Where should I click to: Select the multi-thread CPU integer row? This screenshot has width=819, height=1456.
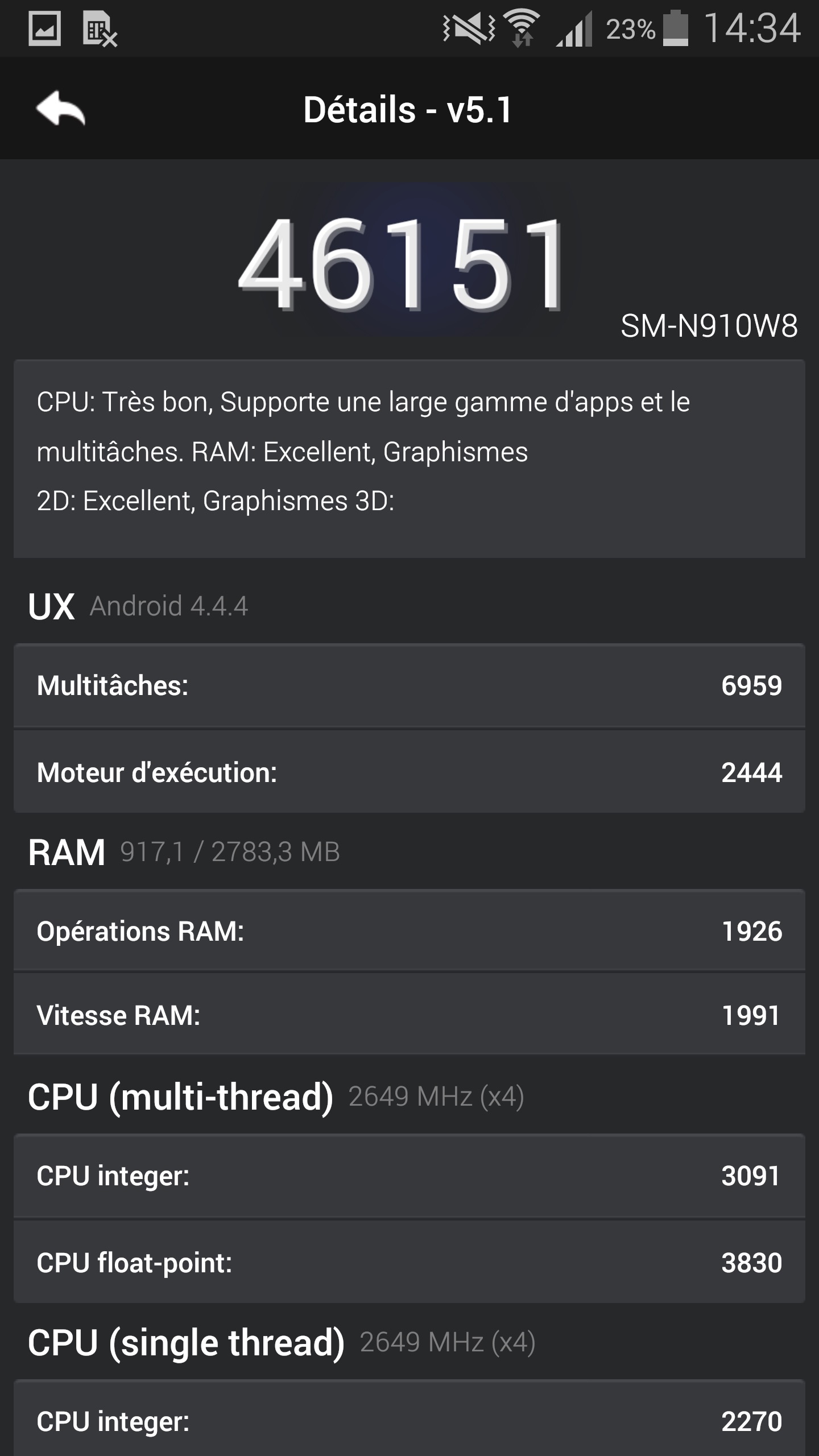409,1176
